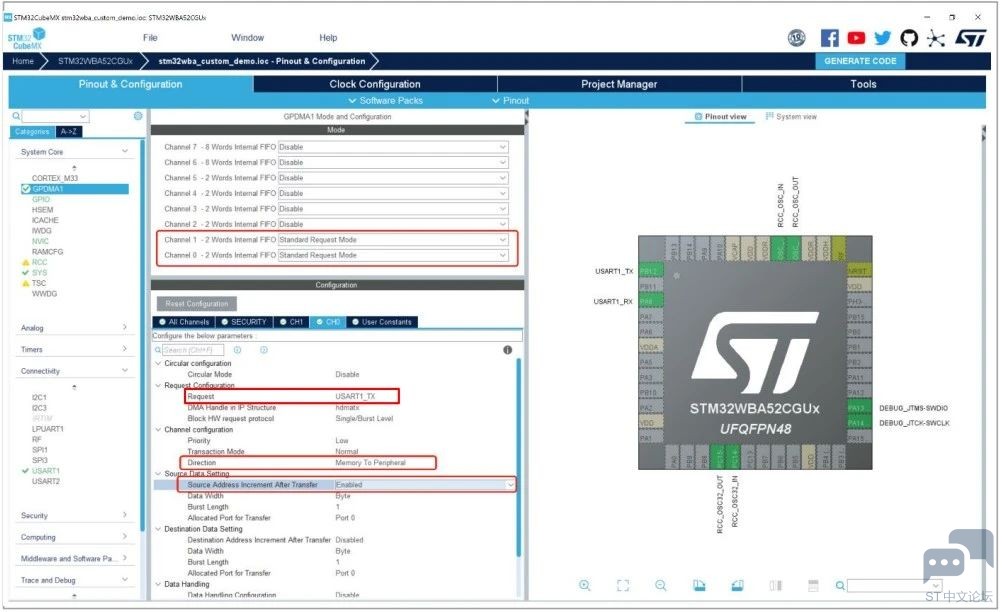Screen dimensions: 1002x612
Task: Click the search magnifier in categories panel
Action: pyautogui.click(x=17, y=116)
